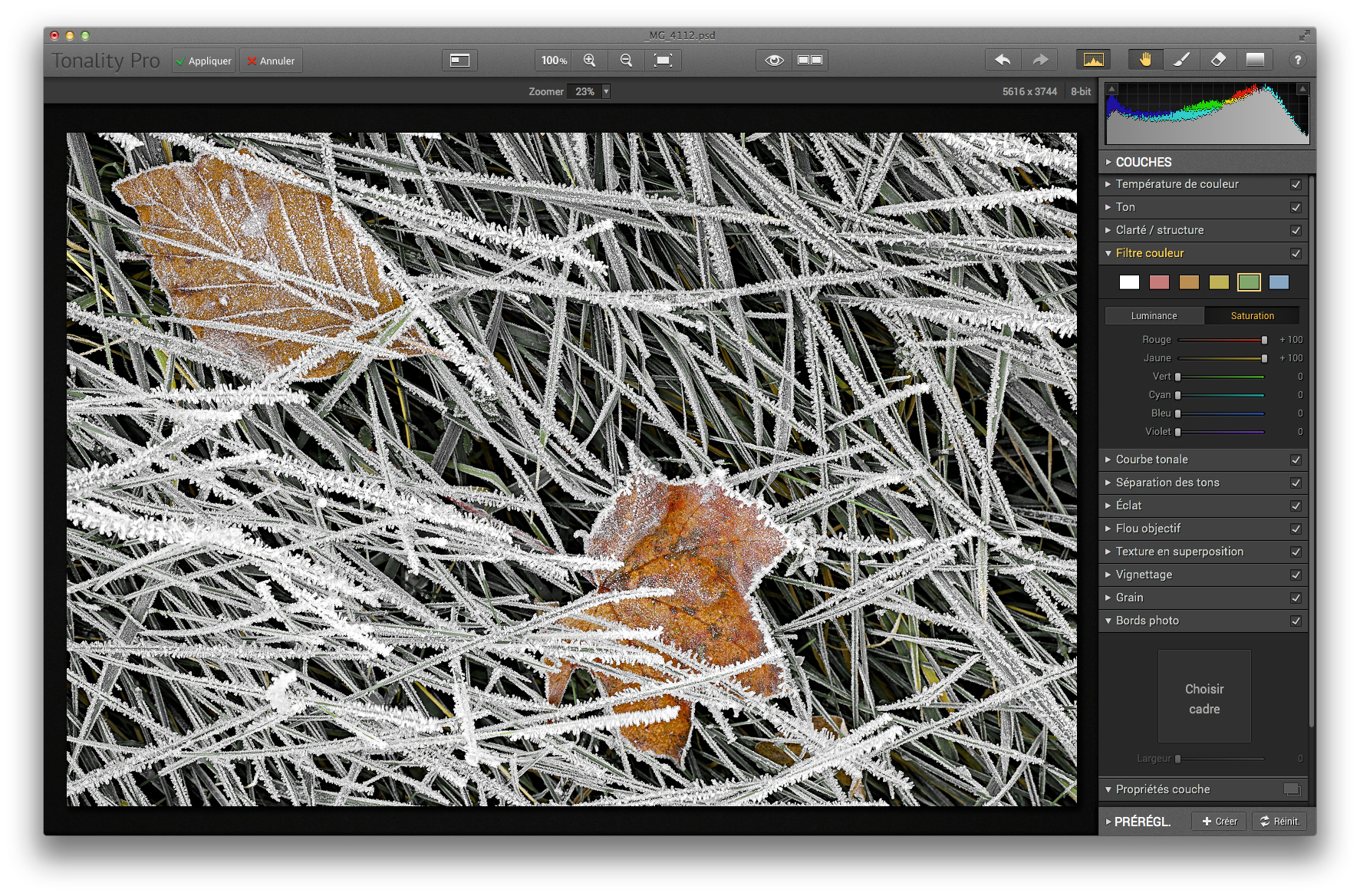
Task: Toggle the Grain checkbox
Action: (x=1296, y=598)
